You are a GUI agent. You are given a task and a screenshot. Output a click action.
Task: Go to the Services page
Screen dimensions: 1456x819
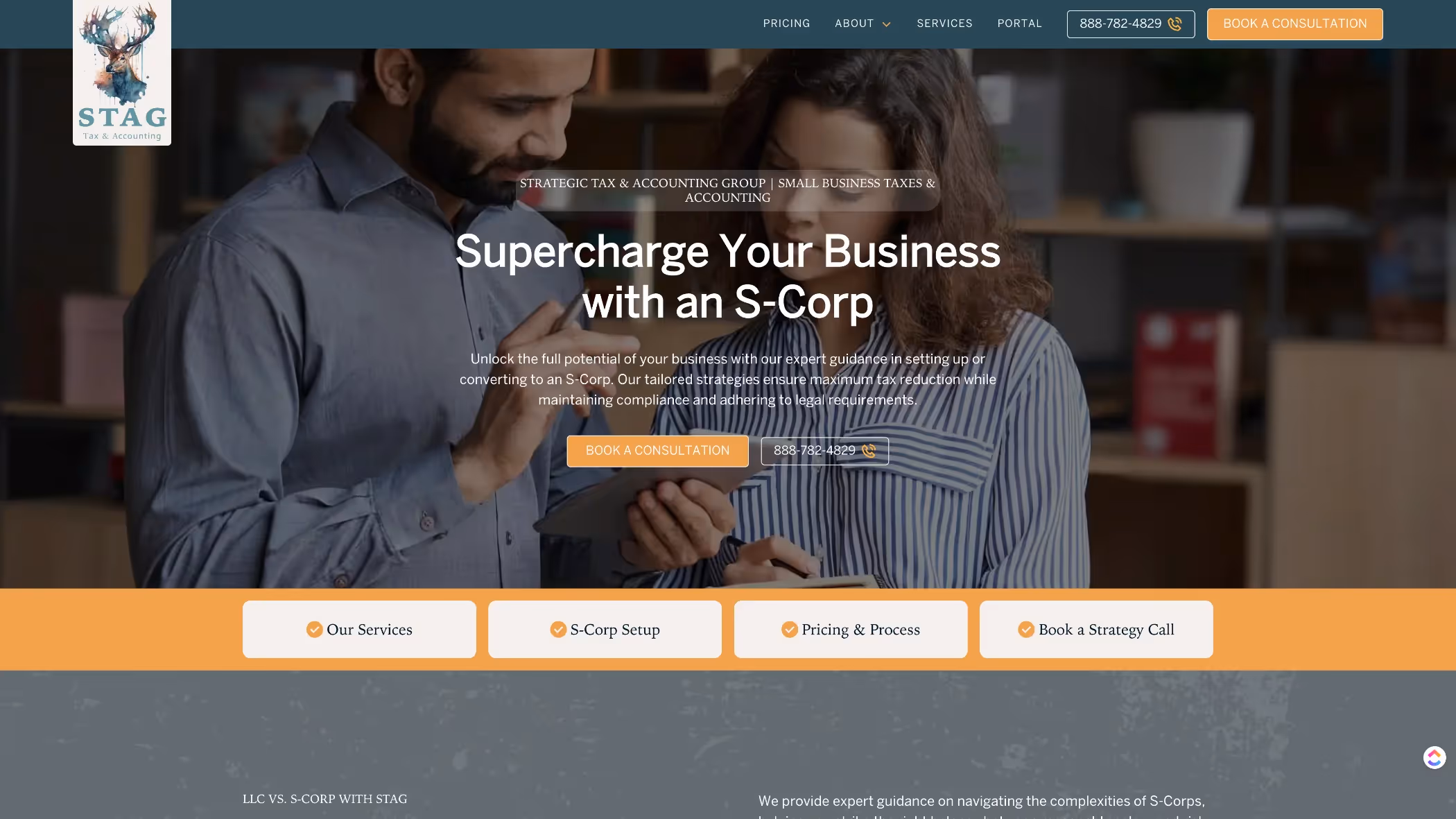tap(944, 24)
